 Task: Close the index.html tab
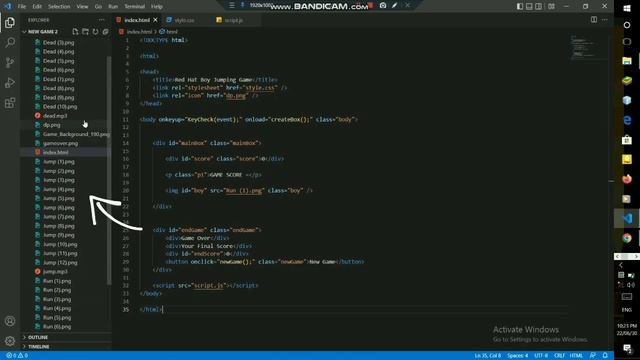[x=156, y=20]
